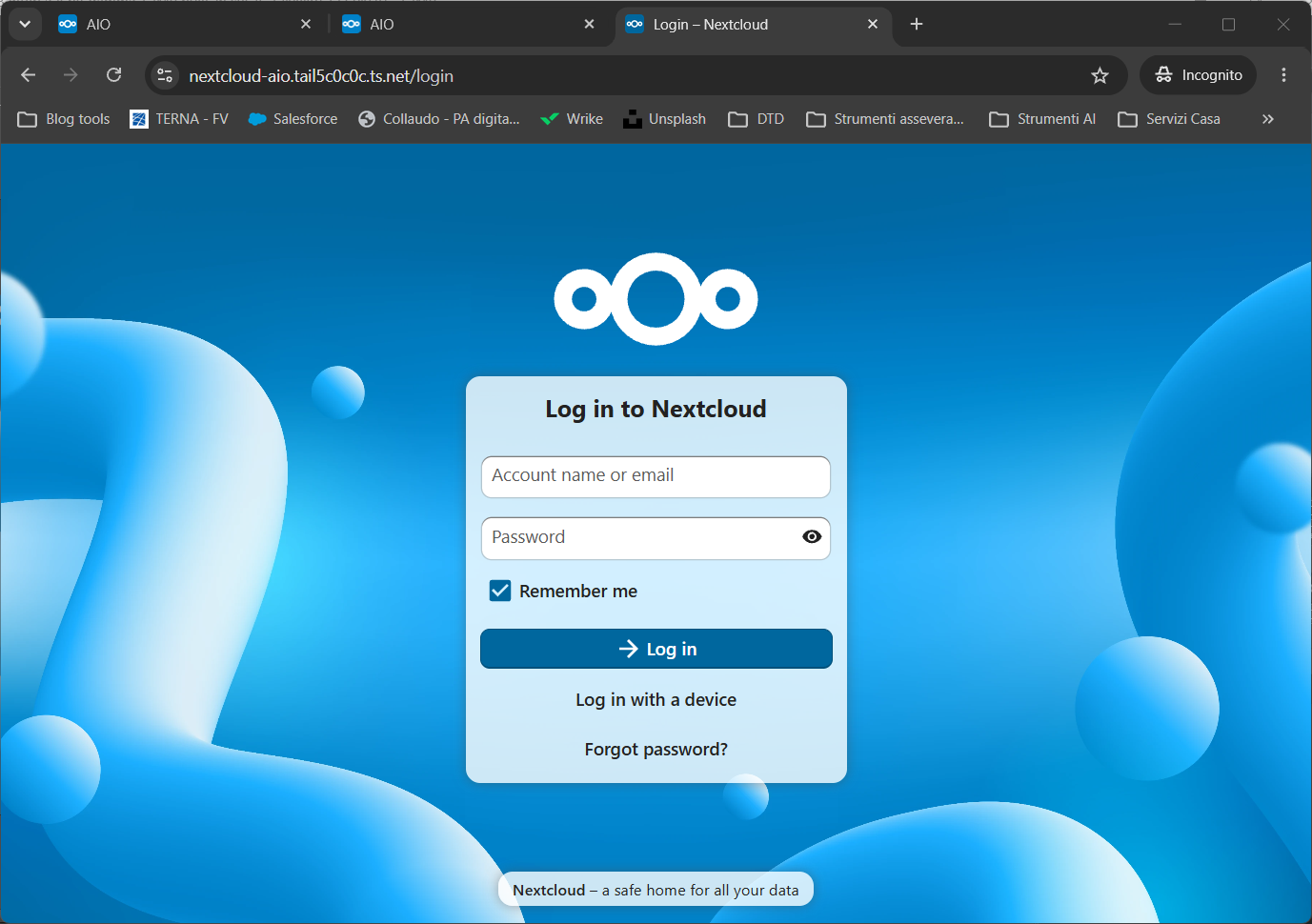Viewport: 1312px width, 924px height.
Task: Close the first AIO tab
Action: [x=306, y=24]
